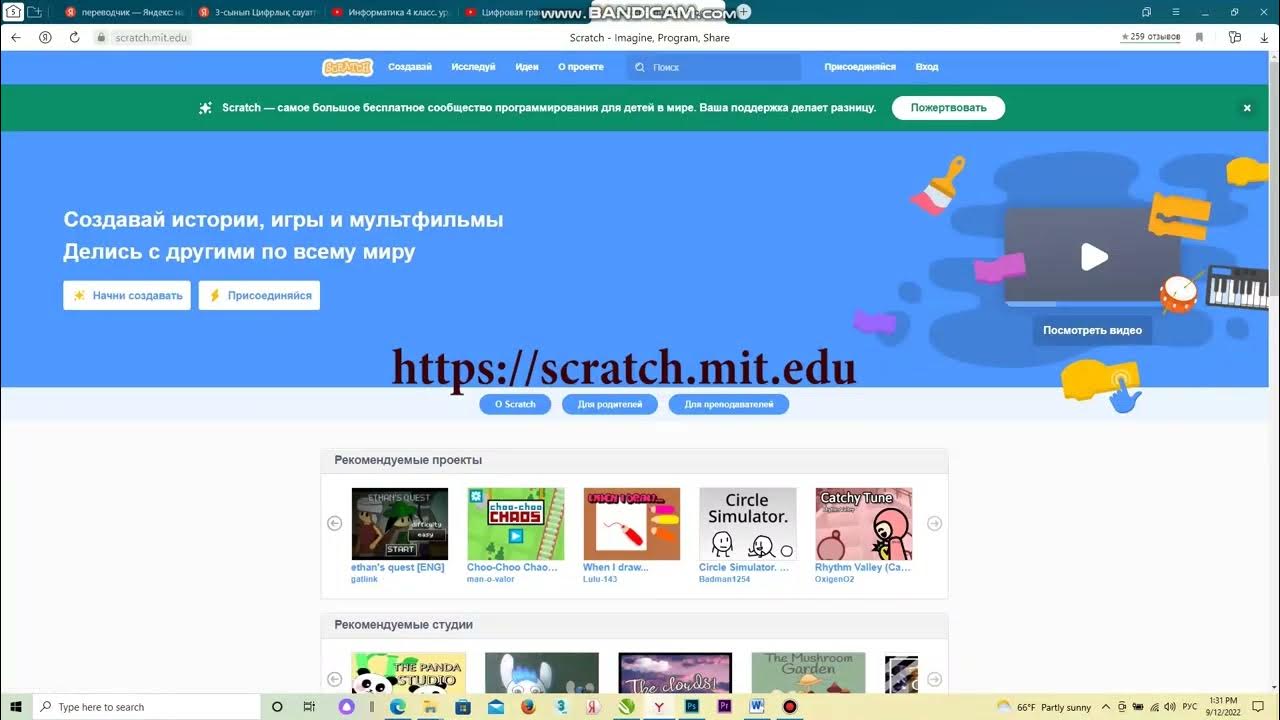The width and height of the screenshot is (1280, 720).
Task: Expand hidden system tray icons chevron
Action: (1106, 707)
